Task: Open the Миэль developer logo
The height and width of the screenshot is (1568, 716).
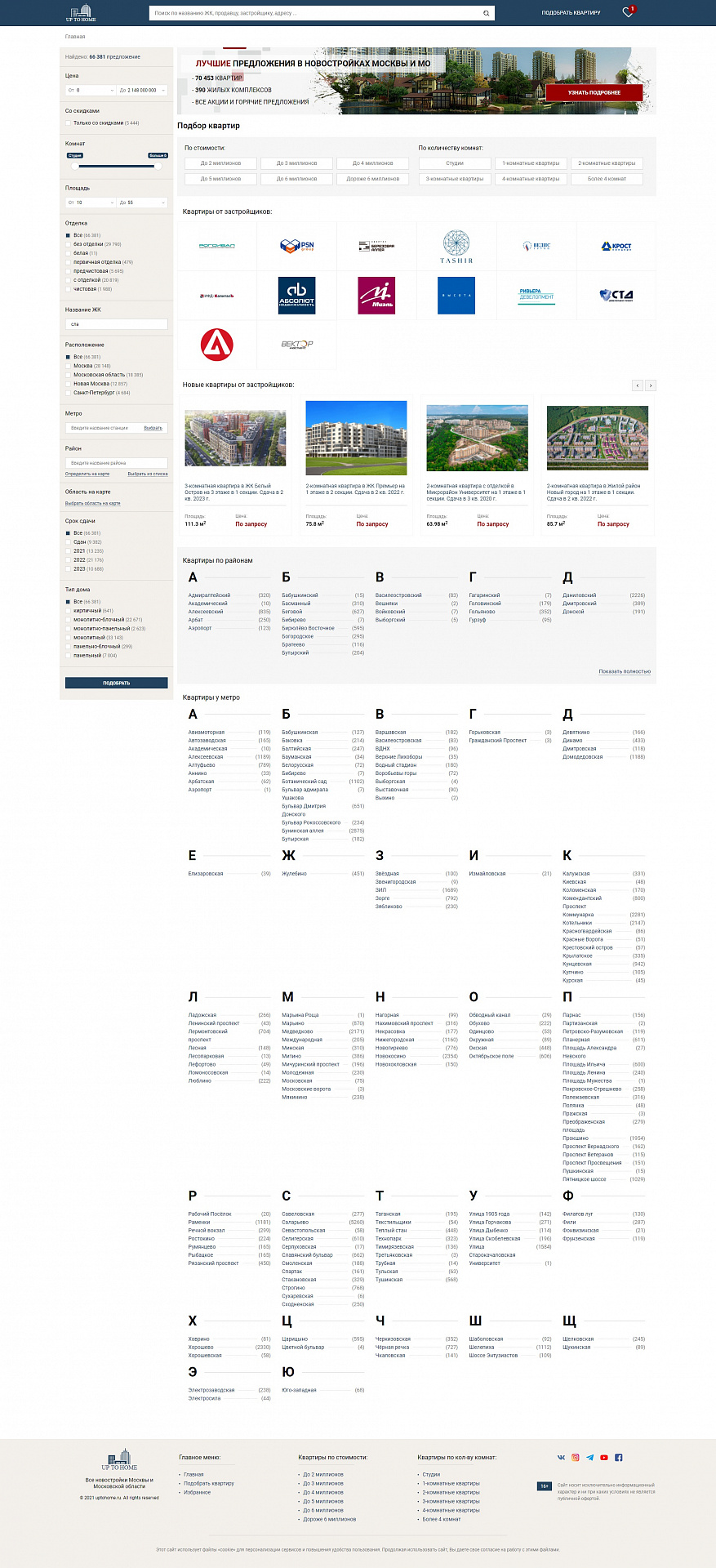Action: (376, 296)
